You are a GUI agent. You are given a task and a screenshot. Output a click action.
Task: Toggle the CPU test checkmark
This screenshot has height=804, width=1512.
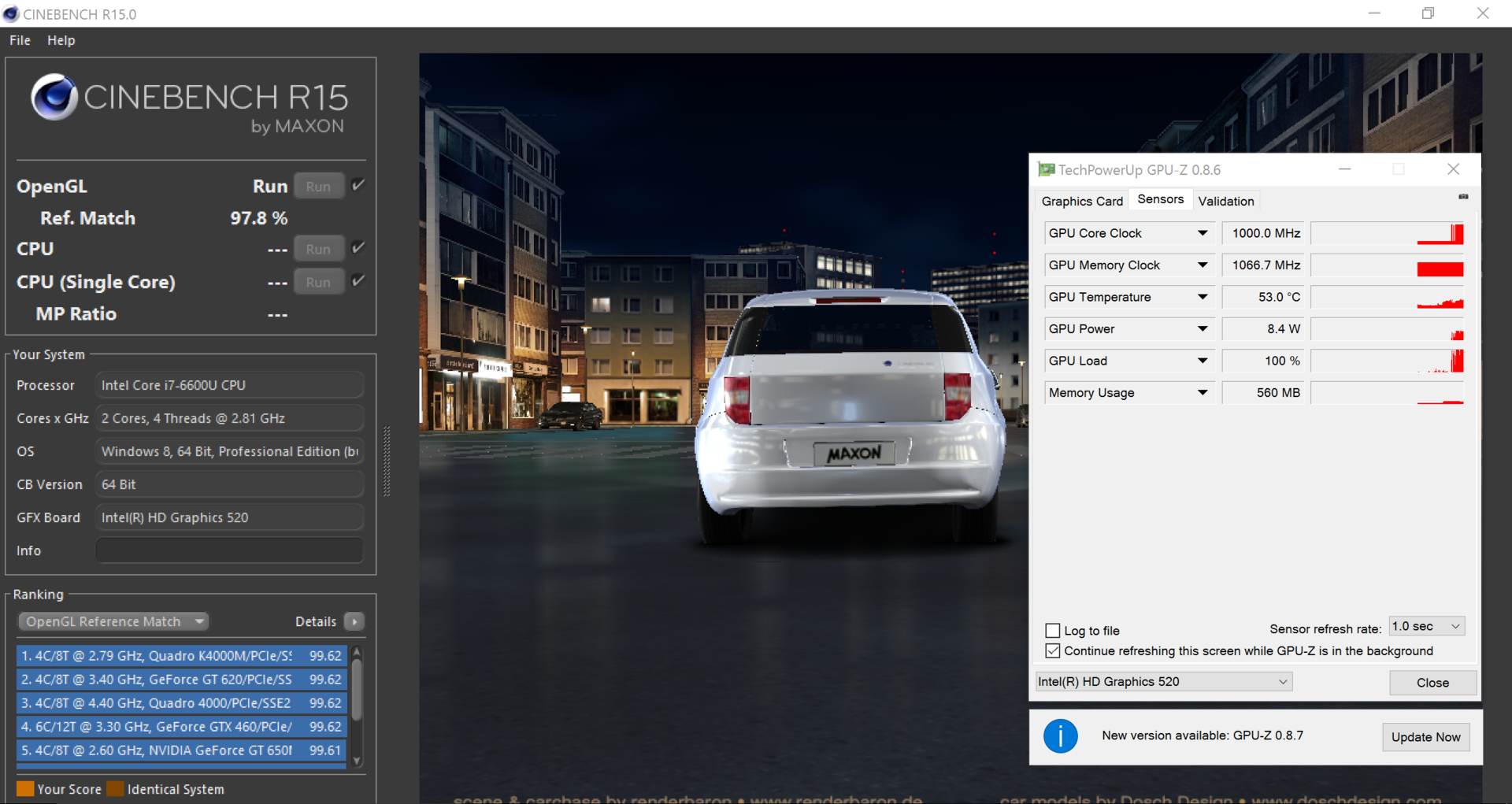(x=358, y=248)
